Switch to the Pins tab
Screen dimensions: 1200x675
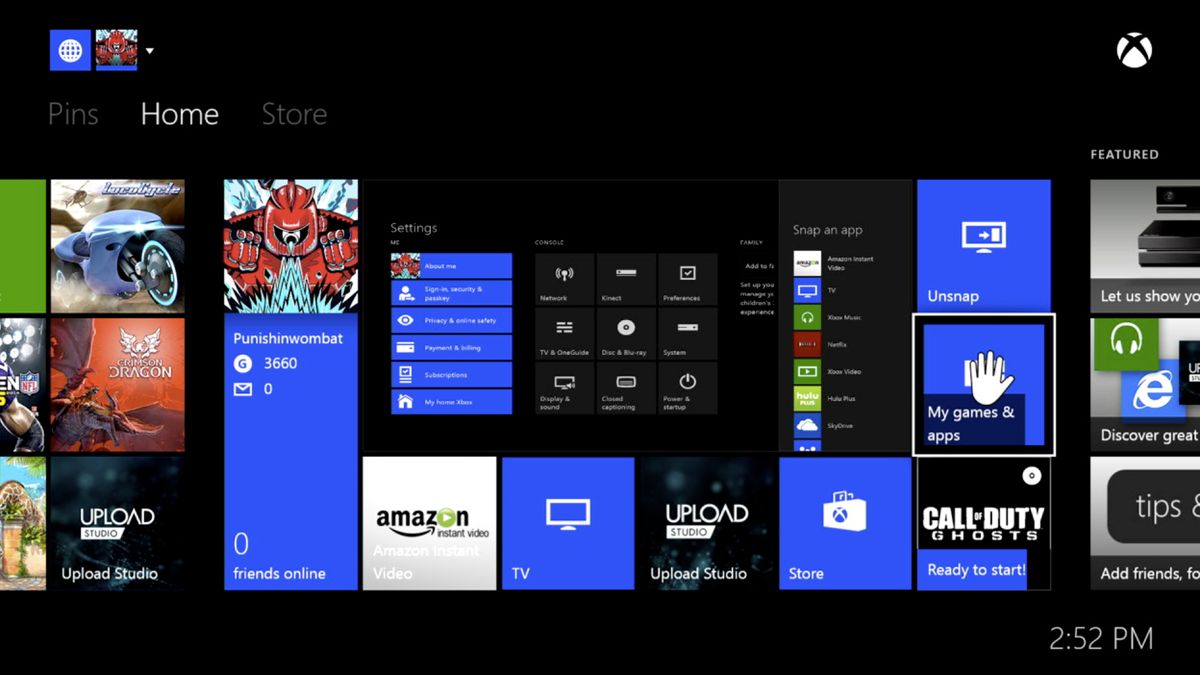[72, 114]
